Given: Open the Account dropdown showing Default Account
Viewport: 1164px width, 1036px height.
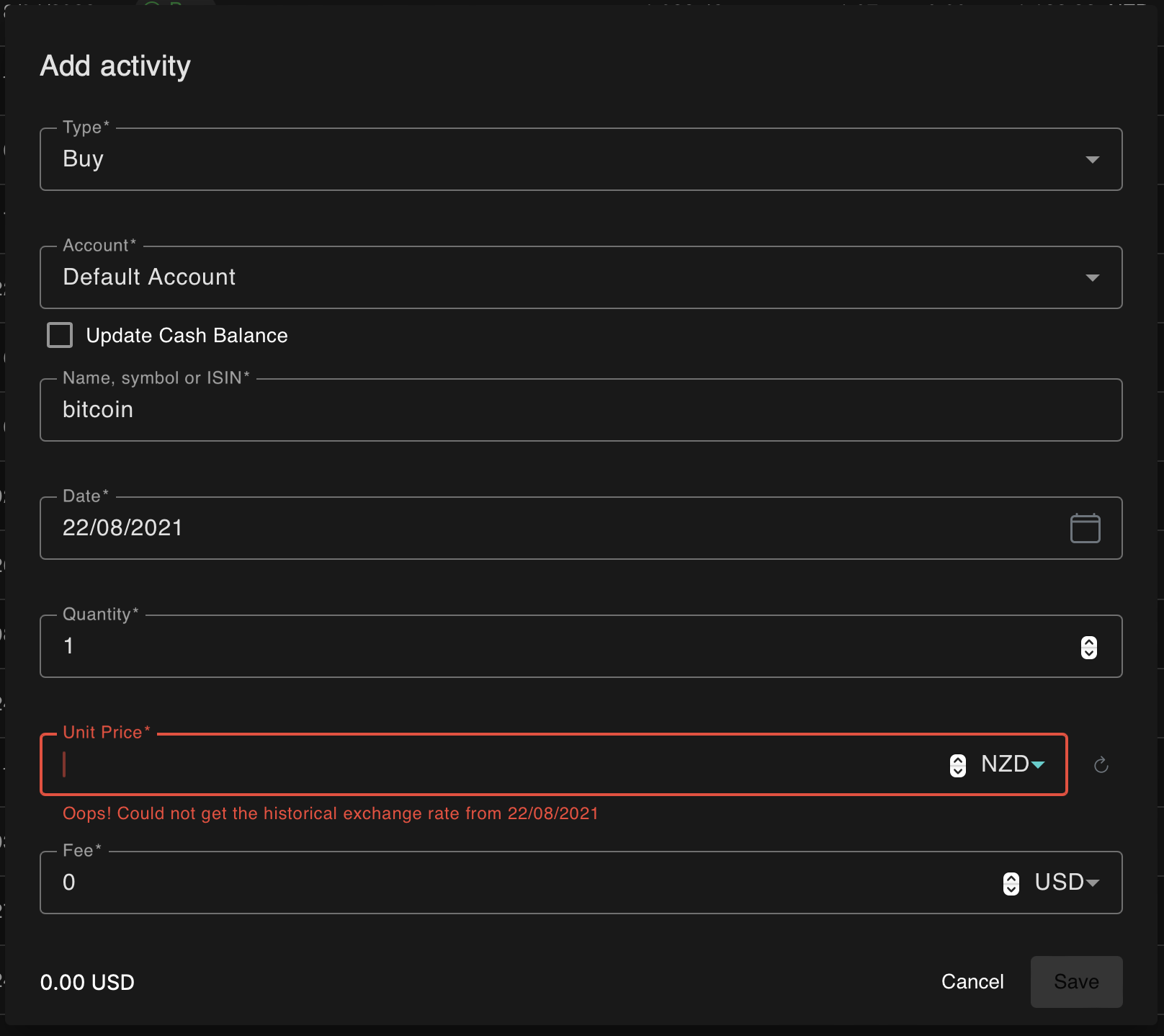Looking at the screenshot, I should coord(1093,277).
